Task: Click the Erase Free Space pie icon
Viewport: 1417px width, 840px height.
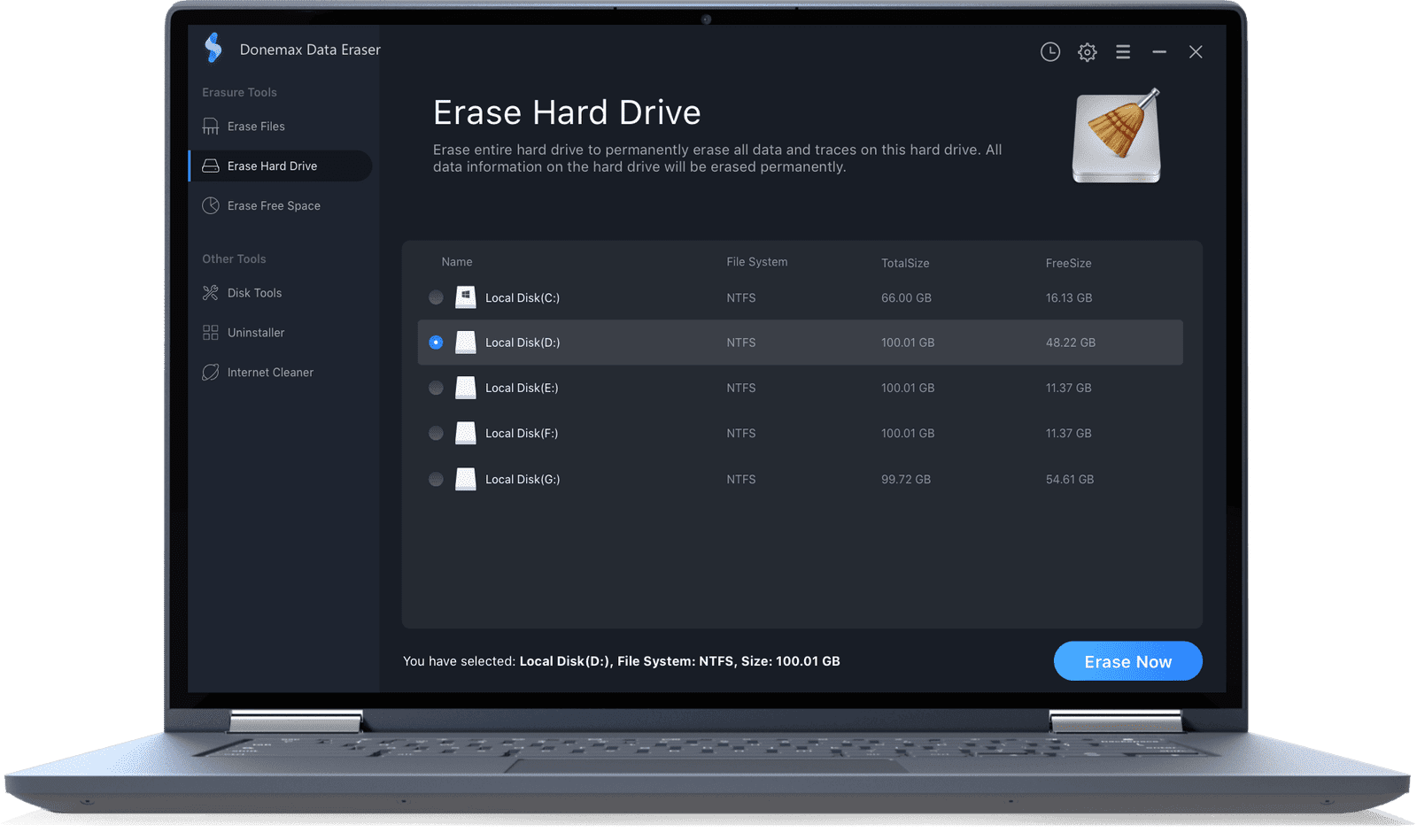Action: pos(210,205)
